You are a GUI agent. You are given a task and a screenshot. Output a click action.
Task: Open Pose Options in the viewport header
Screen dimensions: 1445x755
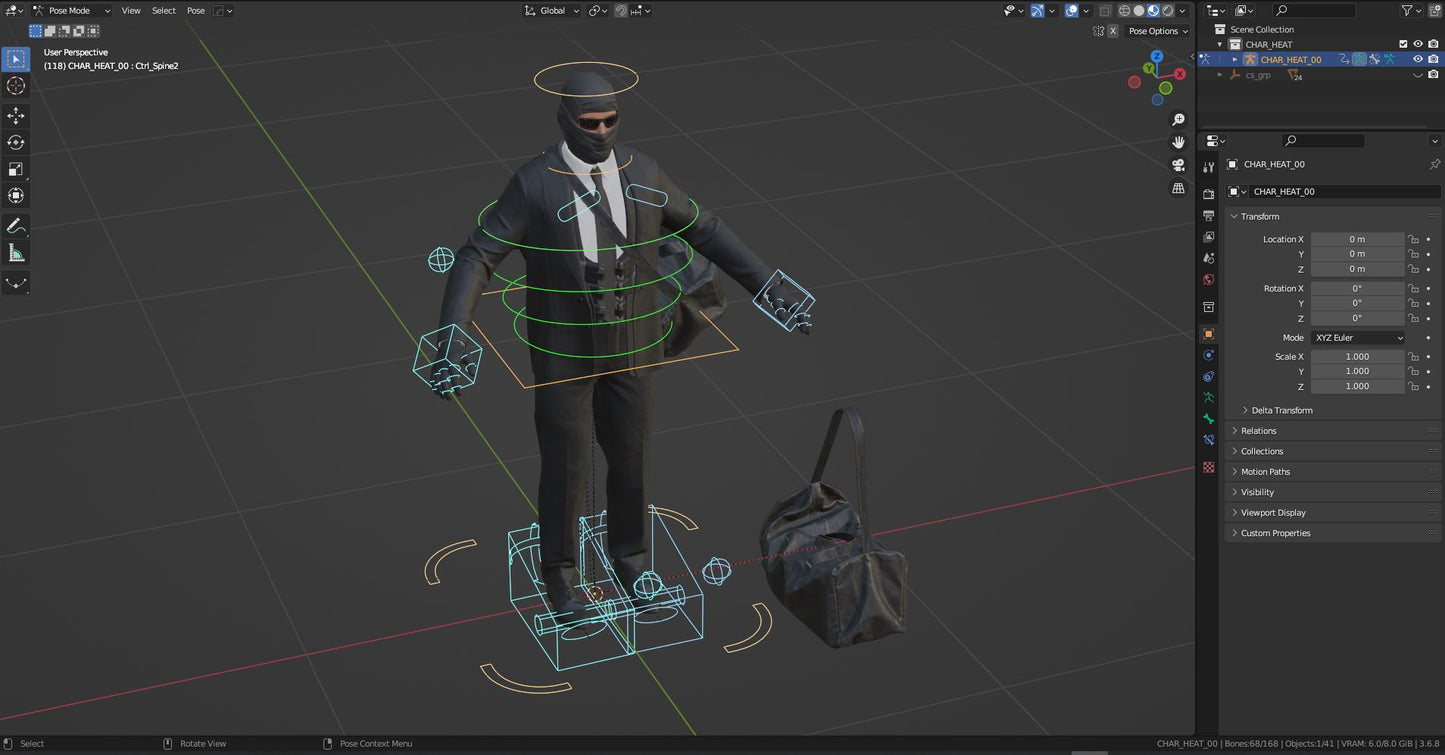[x=1155, y=31]
